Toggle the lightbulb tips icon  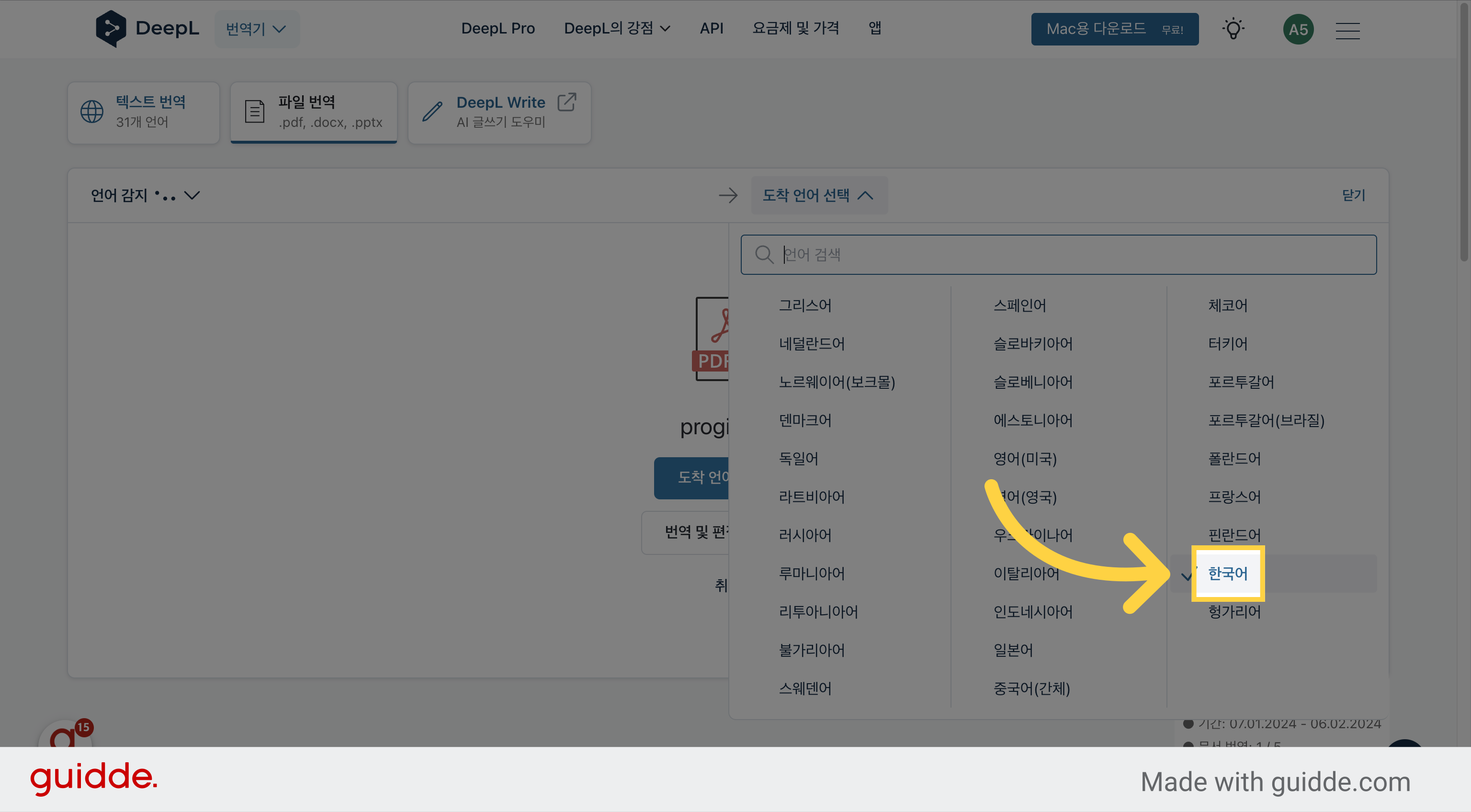(x=1233, y=29)
